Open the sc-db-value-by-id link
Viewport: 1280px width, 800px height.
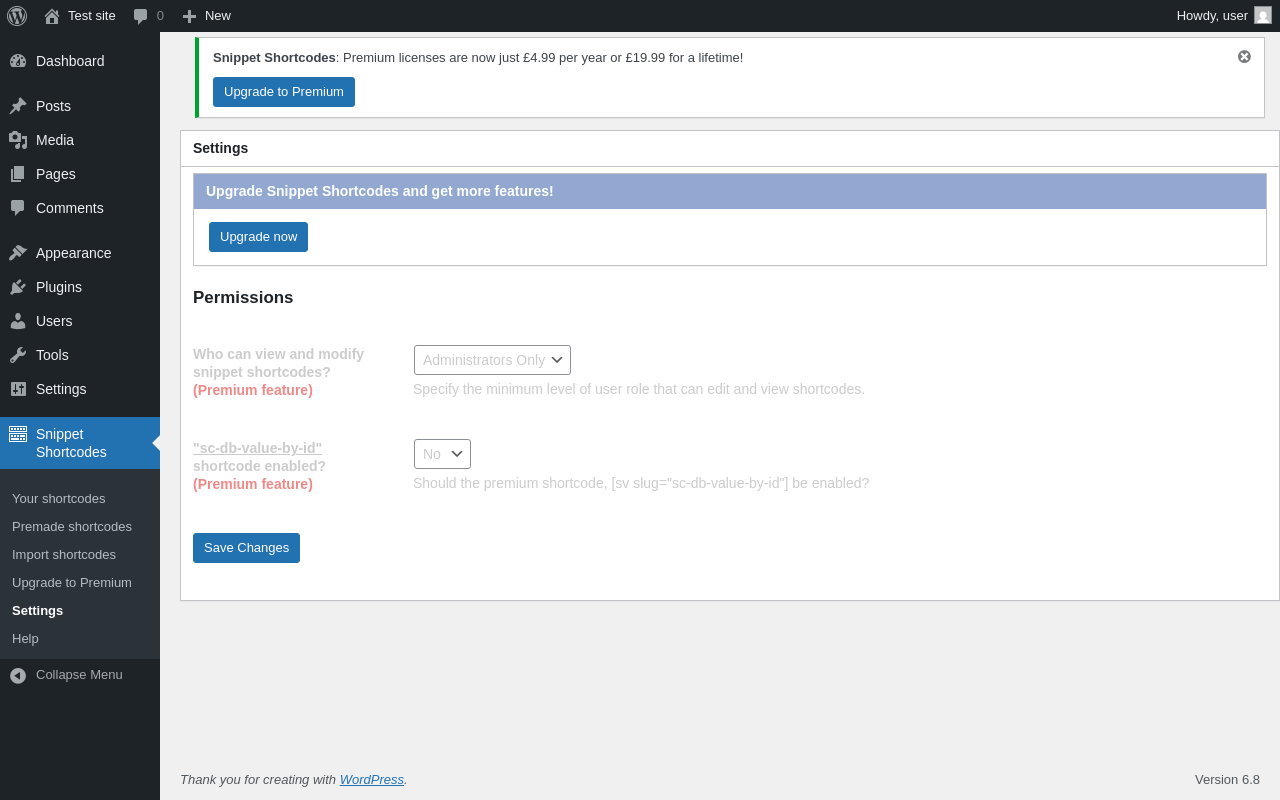click(257, 448)
